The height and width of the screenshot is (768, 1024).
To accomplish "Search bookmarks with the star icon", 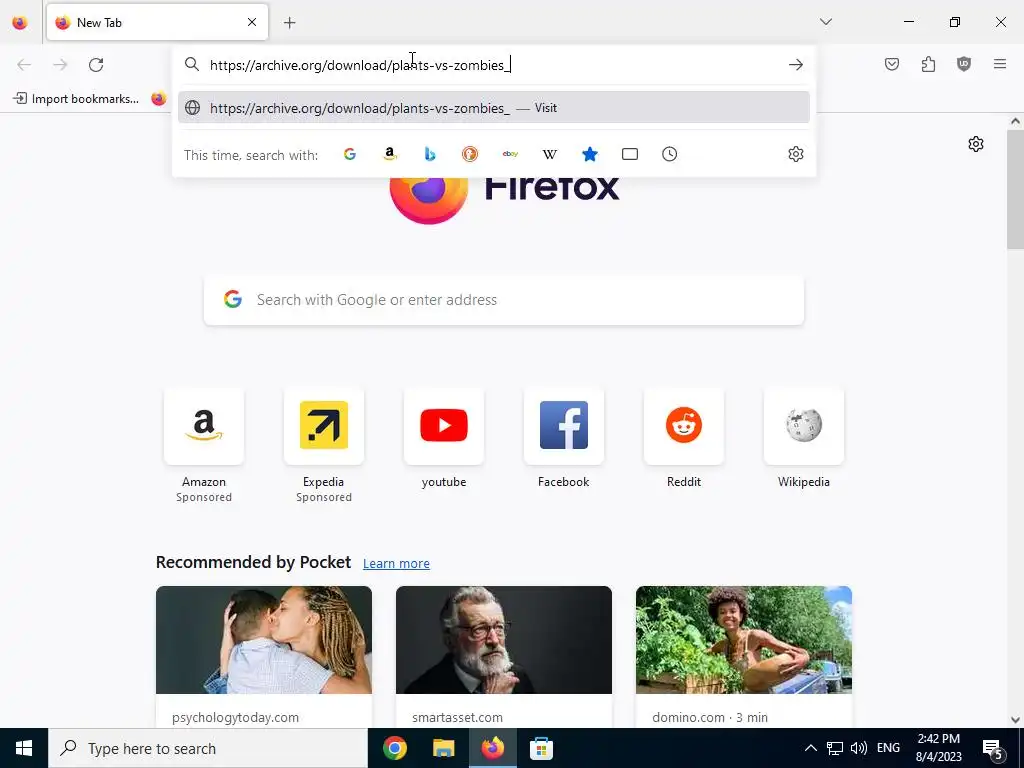I will click(x=590, y=154).
